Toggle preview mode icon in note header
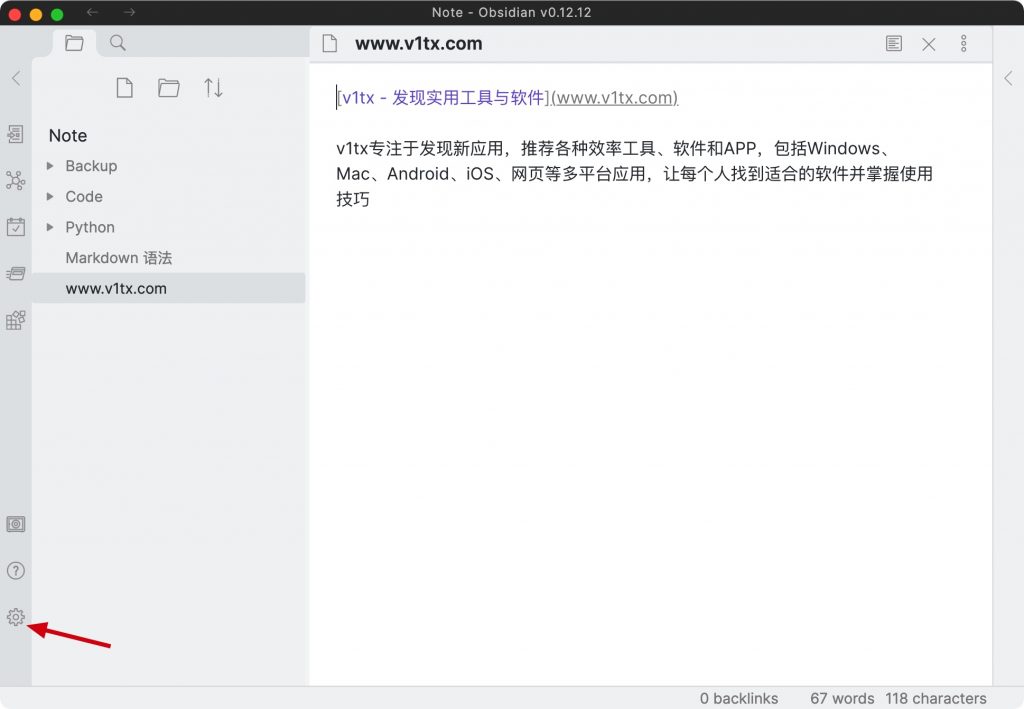The image size is (1024, 709). click(894, 44)
